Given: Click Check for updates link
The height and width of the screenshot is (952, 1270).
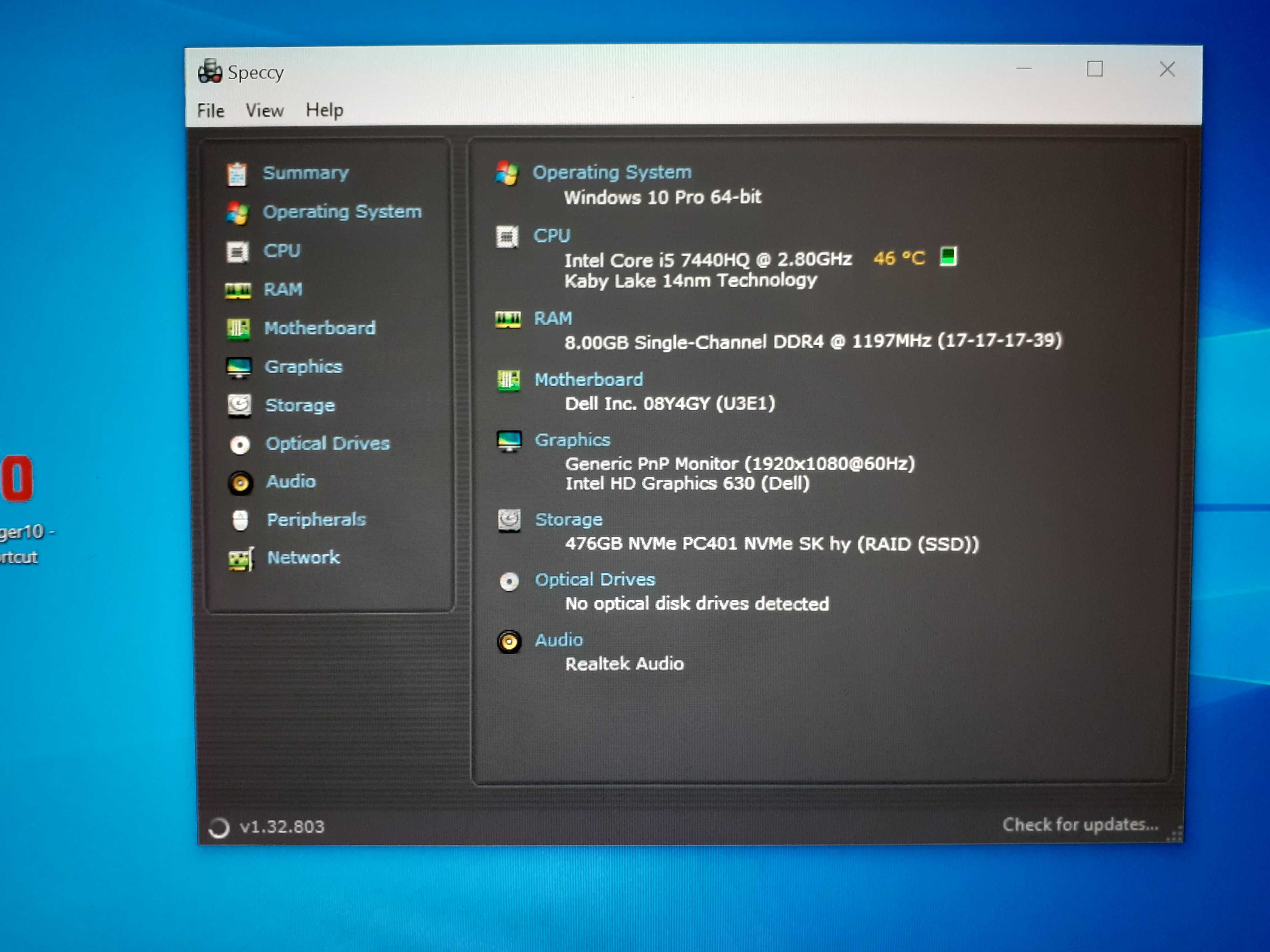Looking at the screenshot, I should pyautogui.click(x=1080, y=825).
